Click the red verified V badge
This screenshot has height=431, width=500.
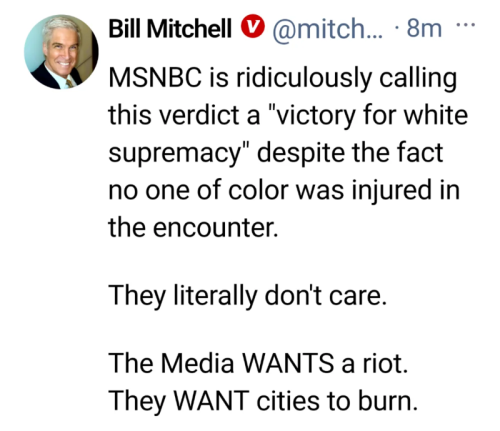252,27
